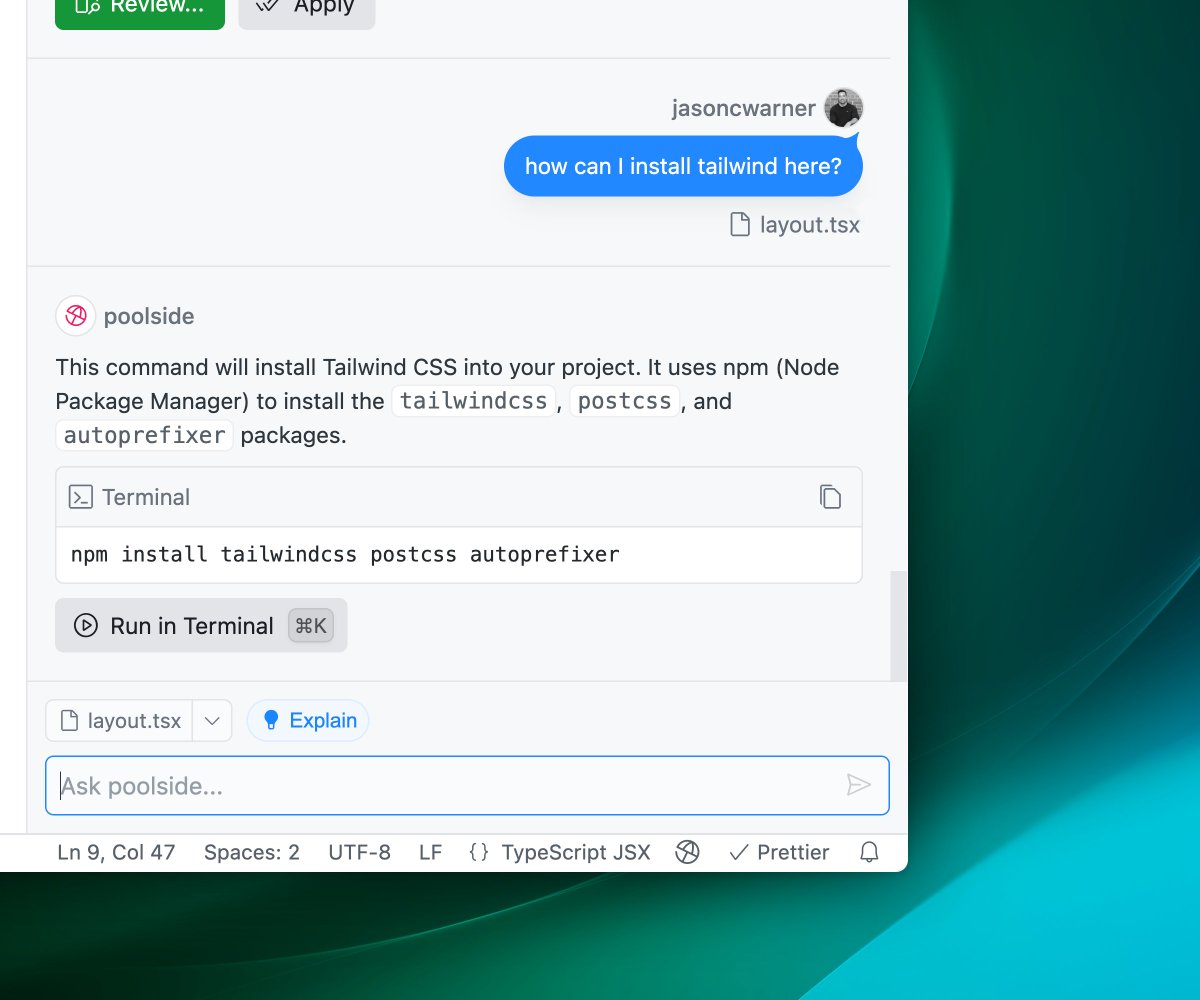Click the send message arrow icon
Viewport: 1200px width, 1000px height.
pyautogui.click(x=858, y=785)
